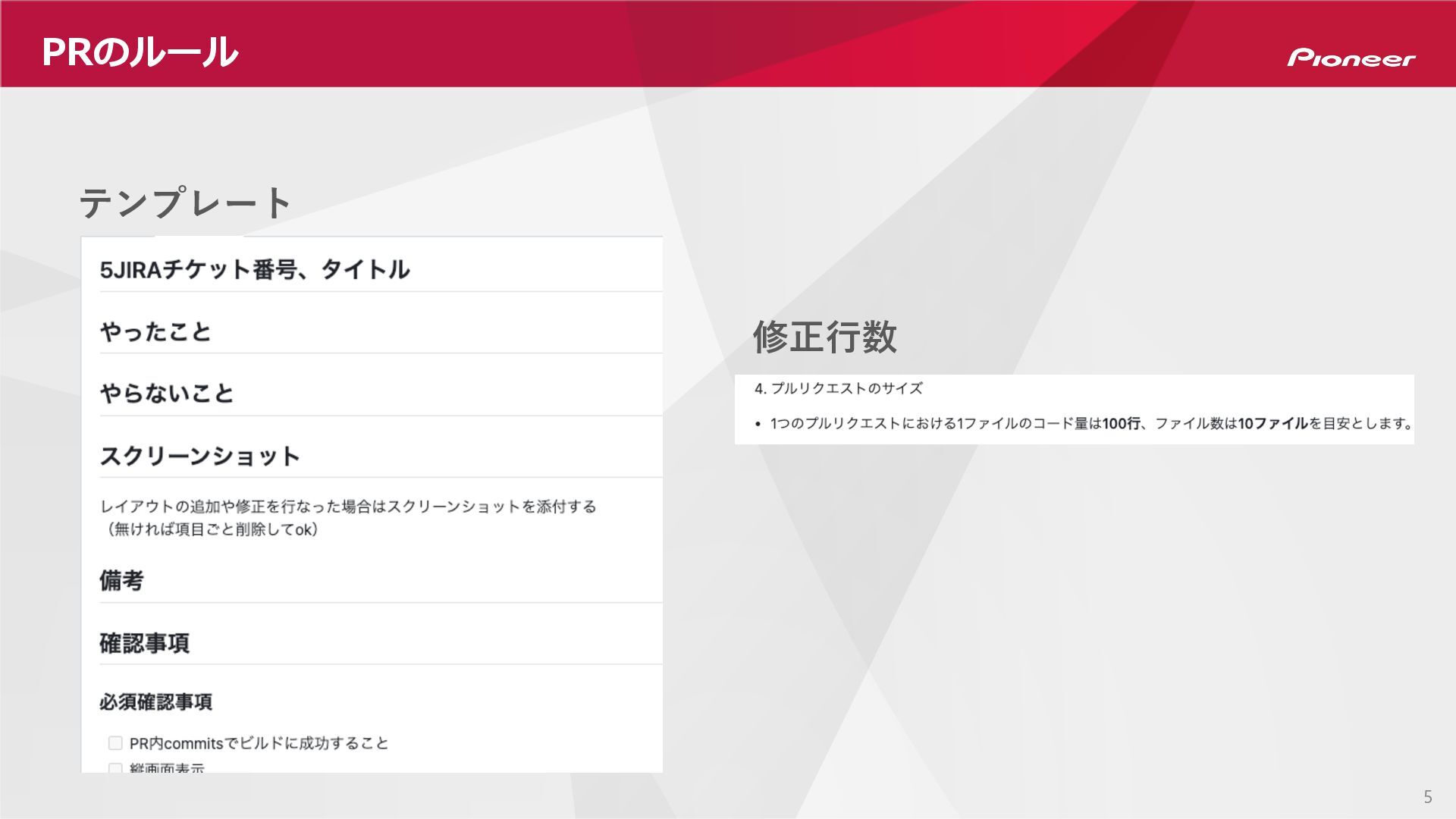Click the slide page number 5
Image resolution: width=1456 pixels, height=819 pixels.
tap(1427, 797)
